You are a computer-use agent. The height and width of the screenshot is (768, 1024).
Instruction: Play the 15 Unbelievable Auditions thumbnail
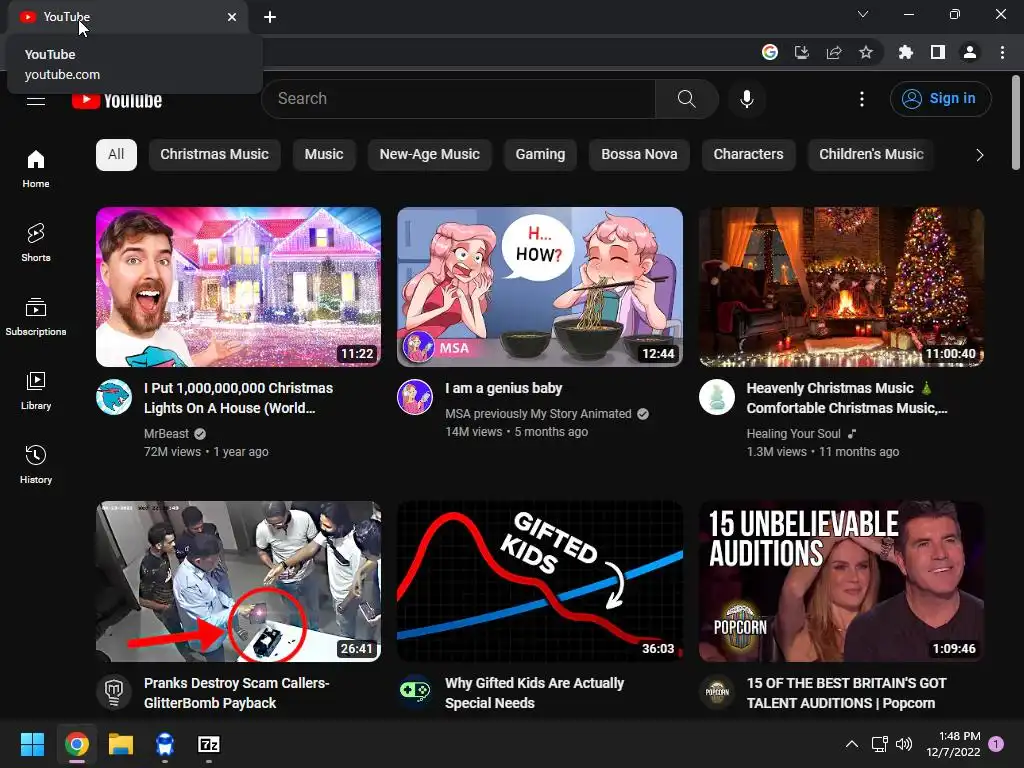point(841,582)
